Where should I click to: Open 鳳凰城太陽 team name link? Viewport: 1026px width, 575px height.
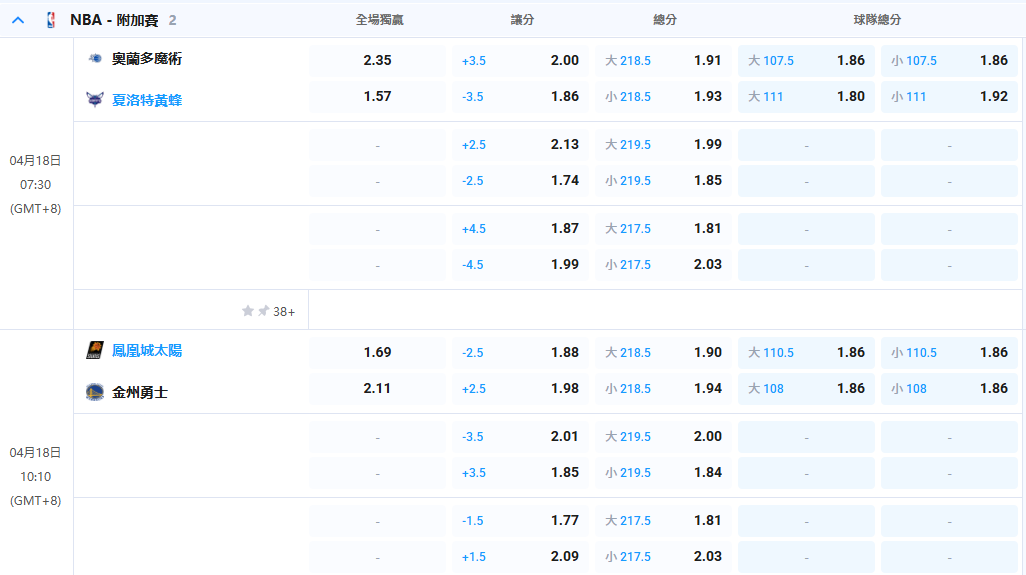(x=147, y=351)
